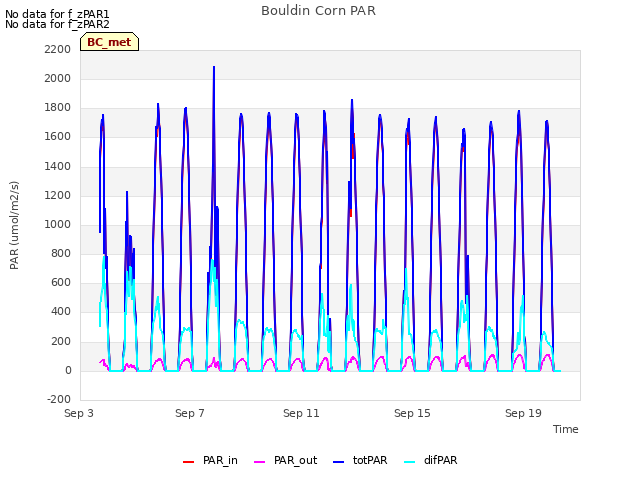The image size is (640, 480).
Task: Click the 1800 y-axis tick label
Action: click(58, 108)
